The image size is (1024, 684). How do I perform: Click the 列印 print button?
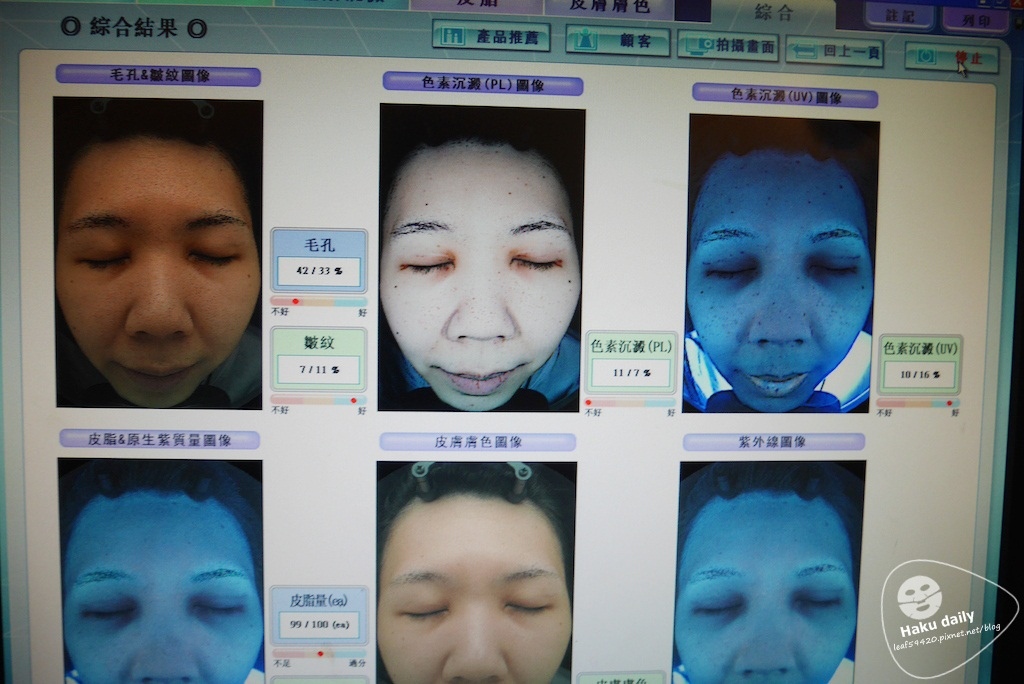[x=976, y=20]
